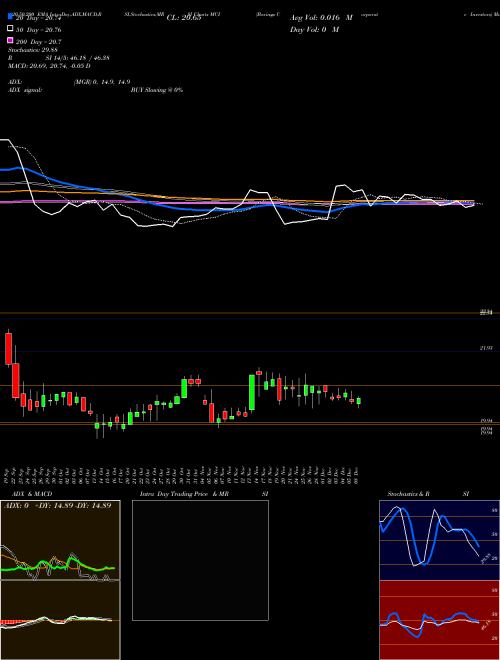The width and height of the screenshot is (500, 660).
Task: Select the '50 Day - 20.76' legend text
Action: pyautogui.click(x=39, y=29)
